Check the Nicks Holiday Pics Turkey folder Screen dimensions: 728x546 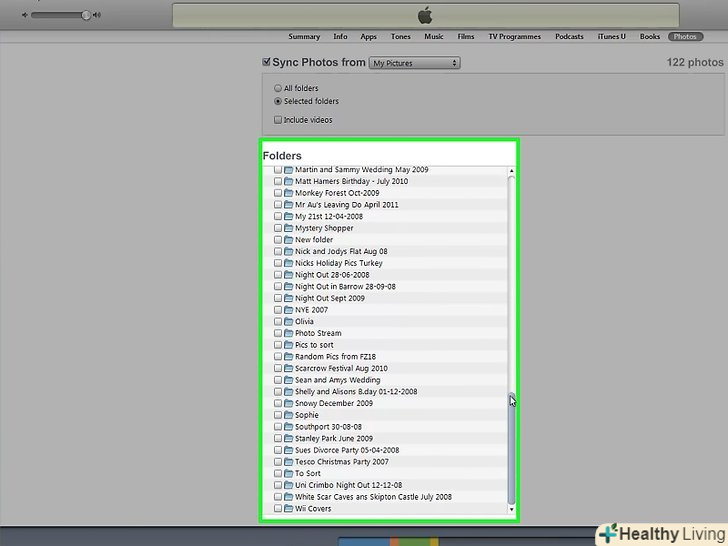coord(278,263)
